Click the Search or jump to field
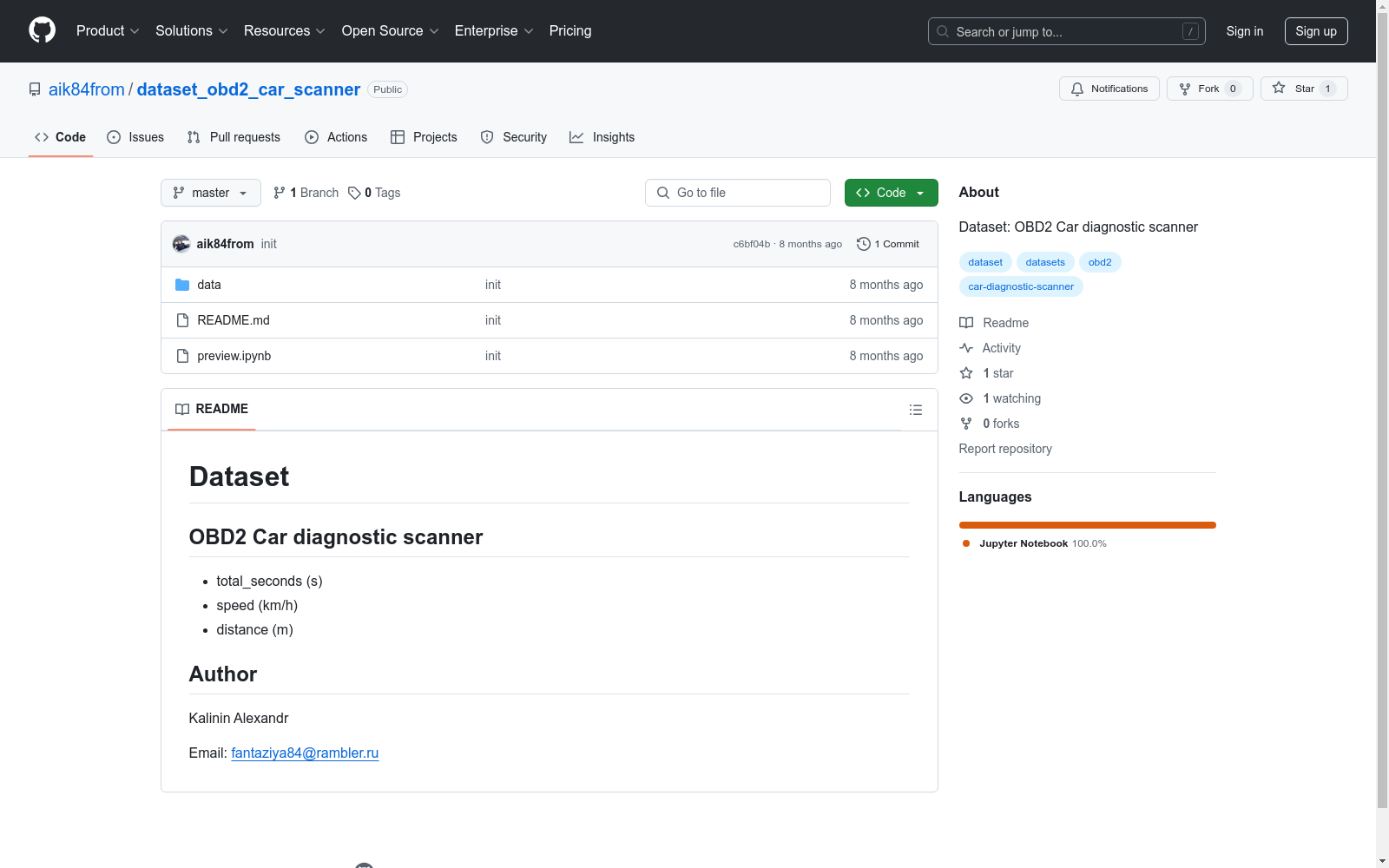Viewport: 1389px width, 868px height. point(1067,31)
